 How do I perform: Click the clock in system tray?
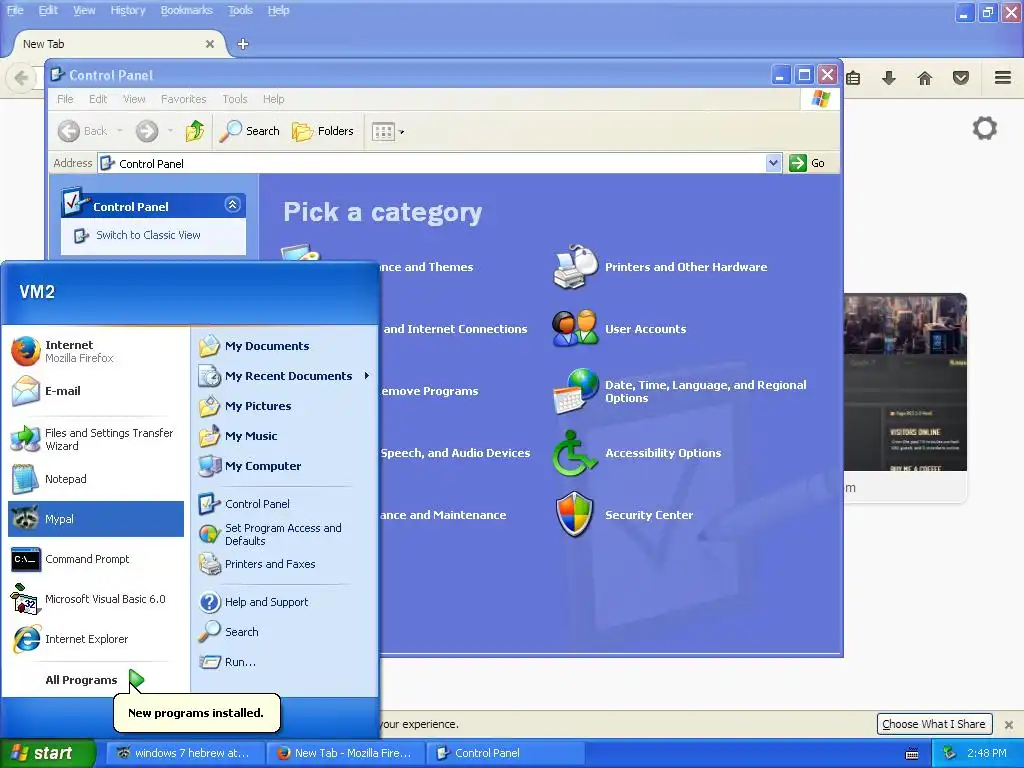(x=986, y=753)
